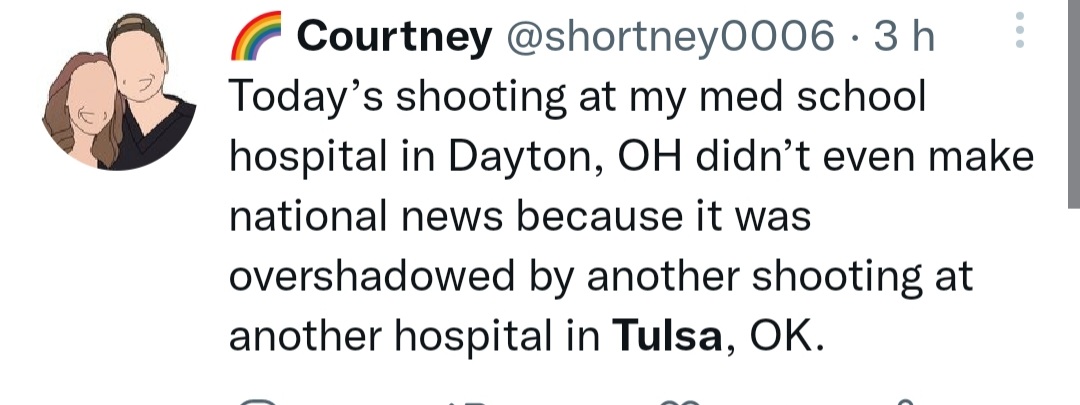Open the three-dot more options menu
Image resolution: width=1080 pixels, height=405 pixels.
coord(1019,32)
